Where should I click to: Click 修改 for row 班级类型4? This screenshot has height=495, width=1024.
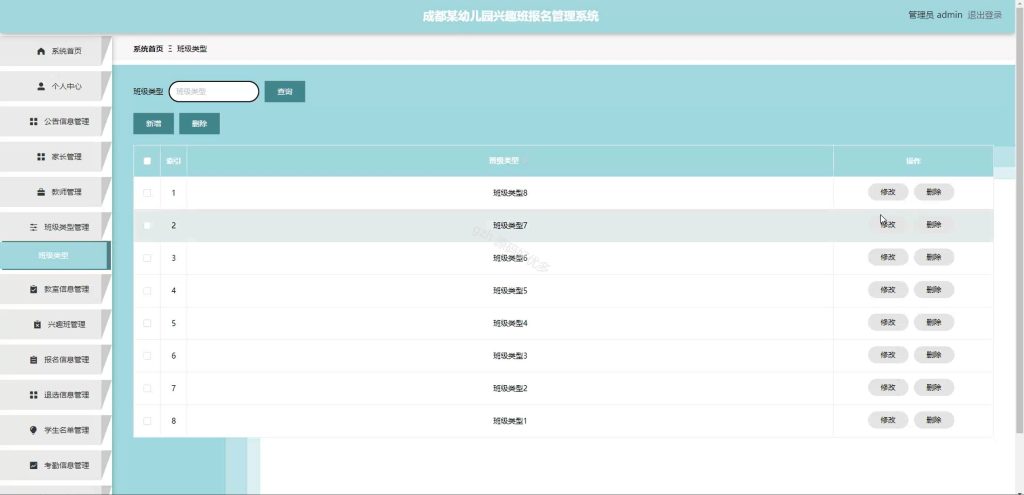pos(888,323)
